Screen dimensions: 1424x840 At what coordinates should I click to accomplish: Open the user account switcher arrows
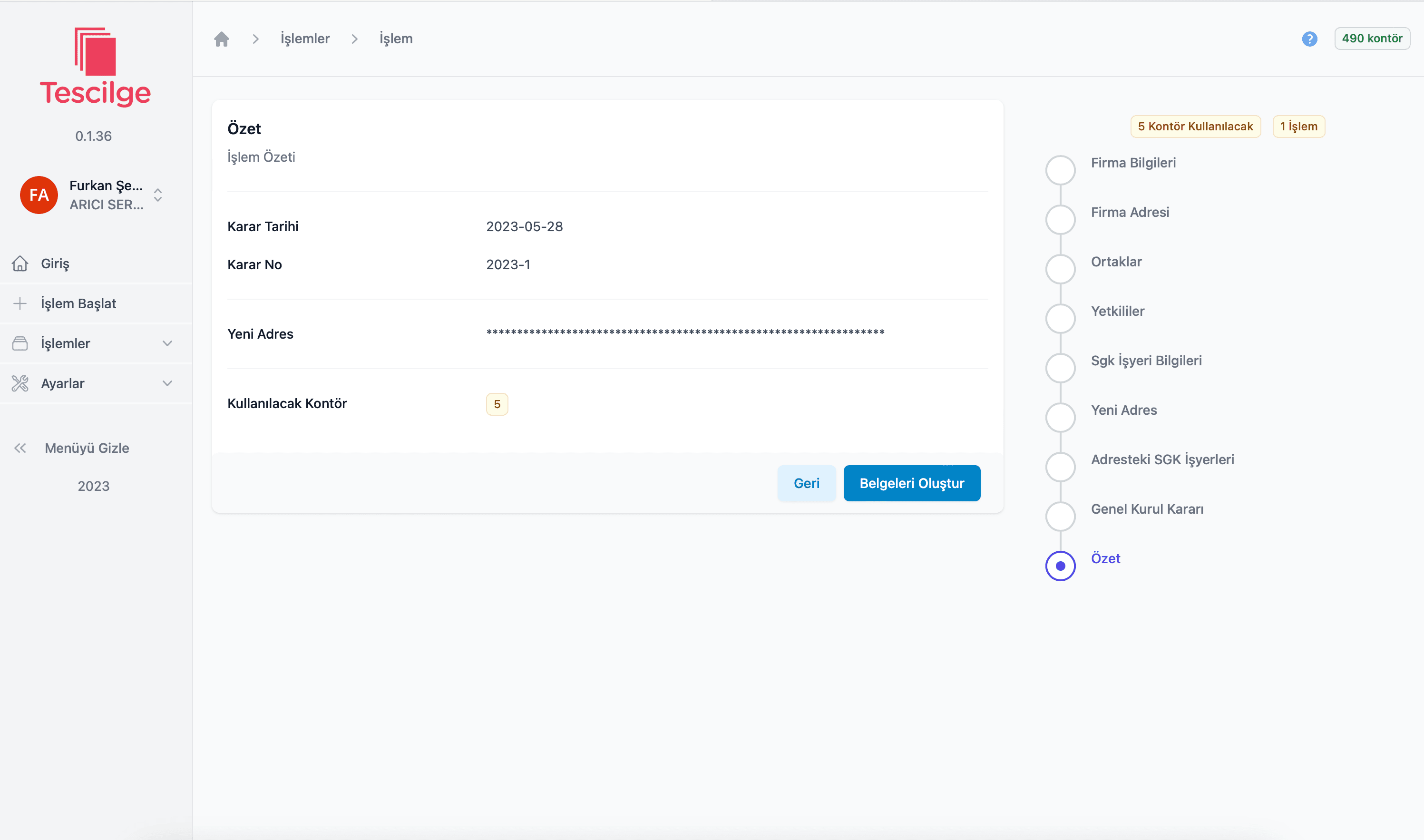(158, 195)
